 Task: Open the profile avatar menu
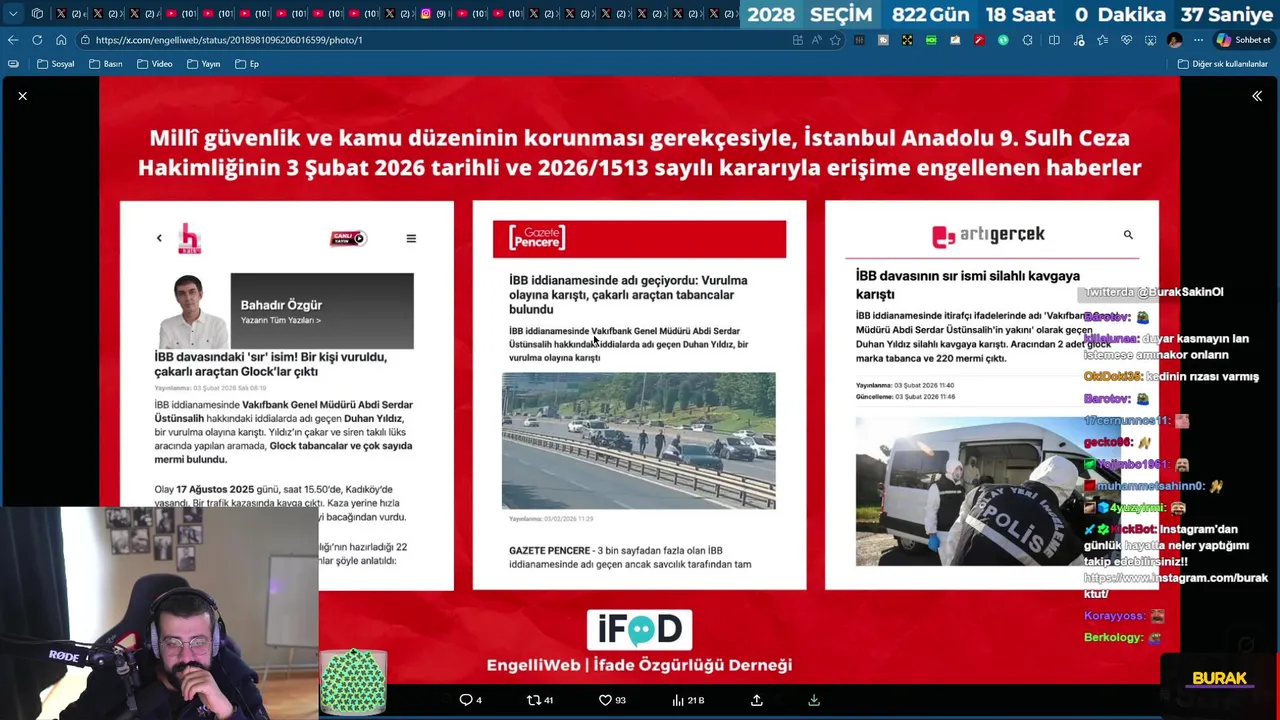(1174, 40)
